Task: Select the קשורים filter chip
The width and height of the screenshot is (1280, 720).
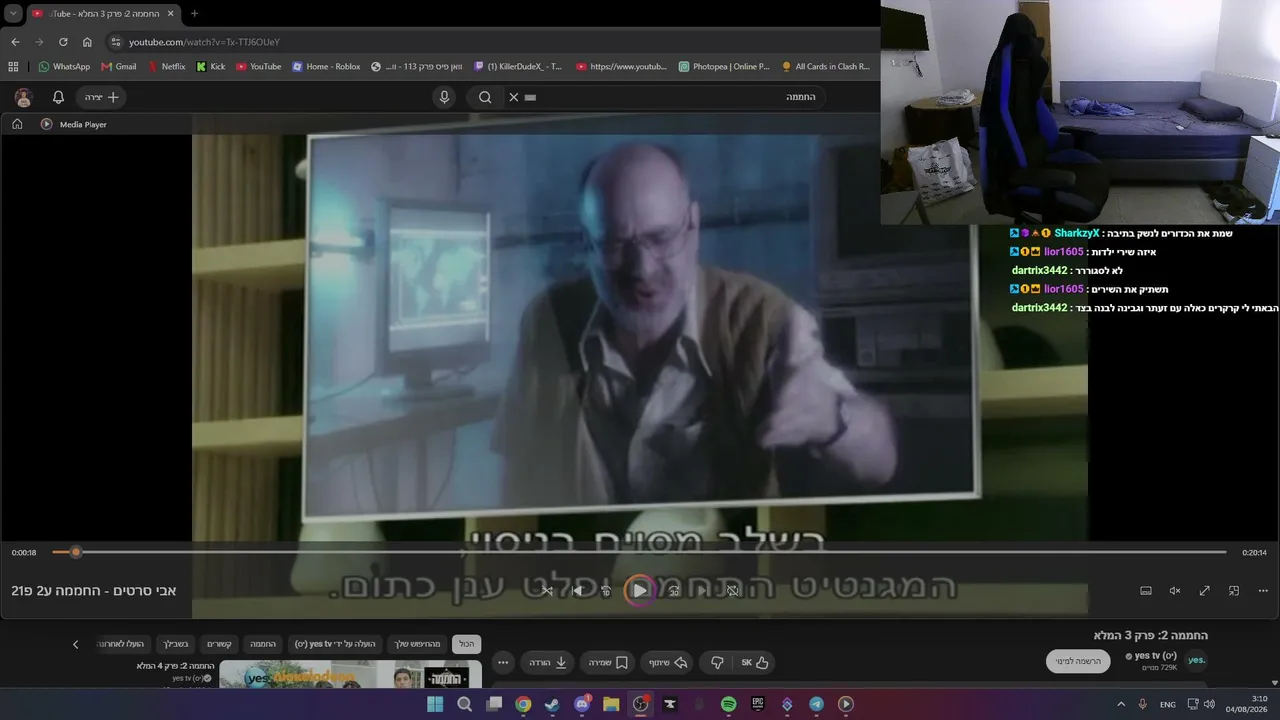Action: (x=219, y=644)
